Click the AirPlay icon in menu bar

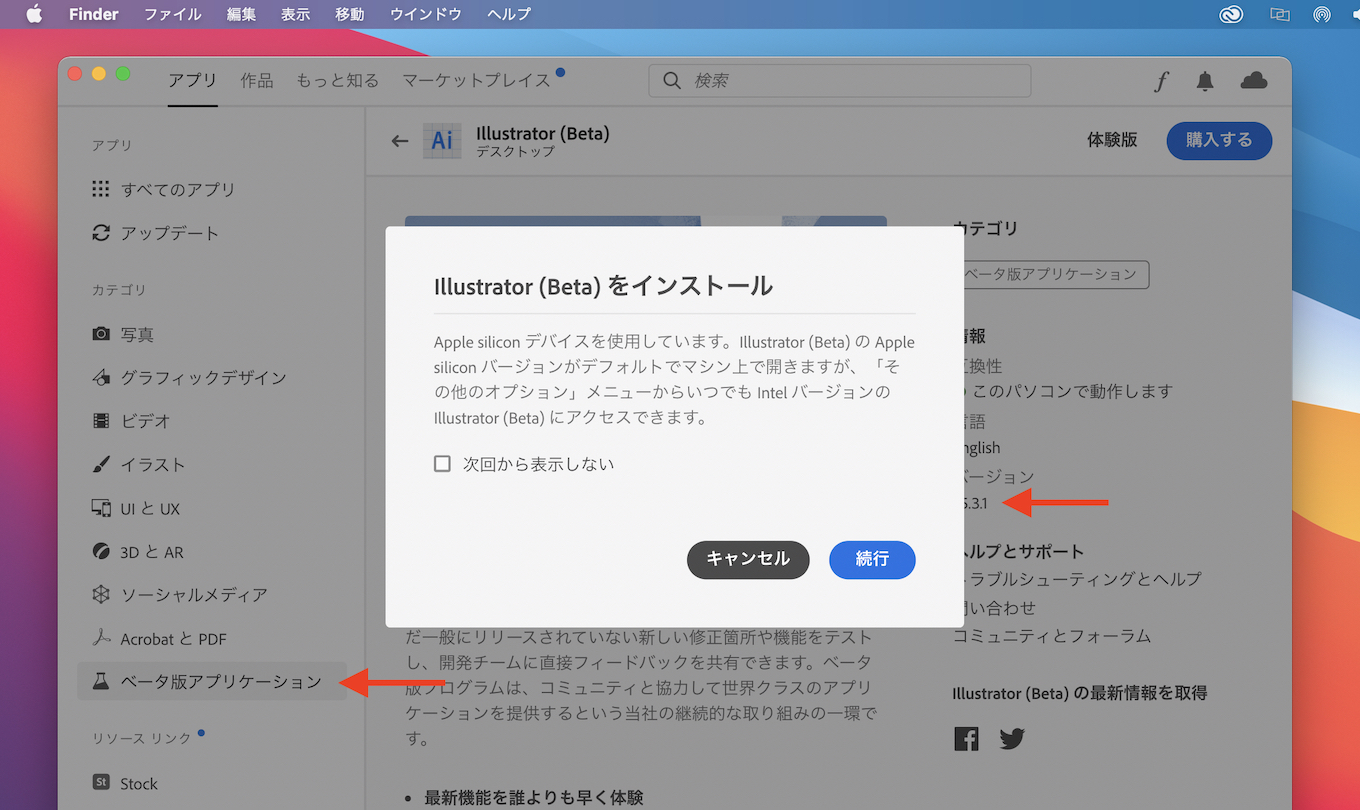[1322, 14]
